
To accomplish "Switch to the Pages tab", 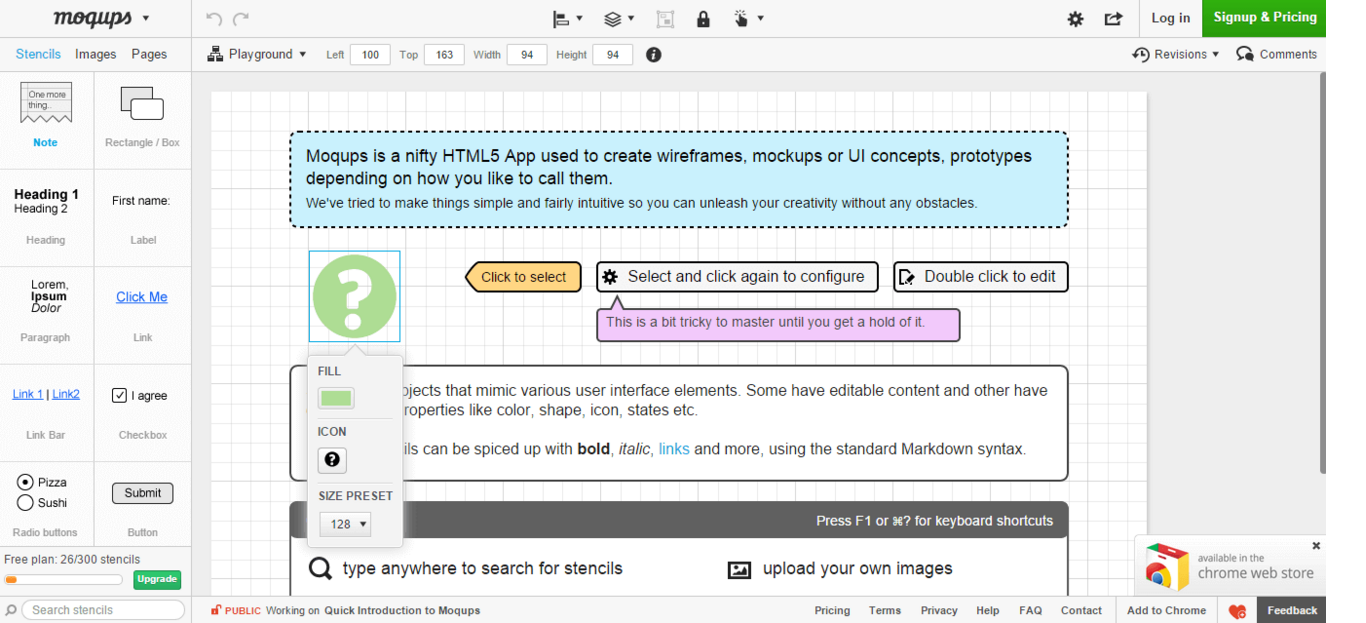I will 149,55.
